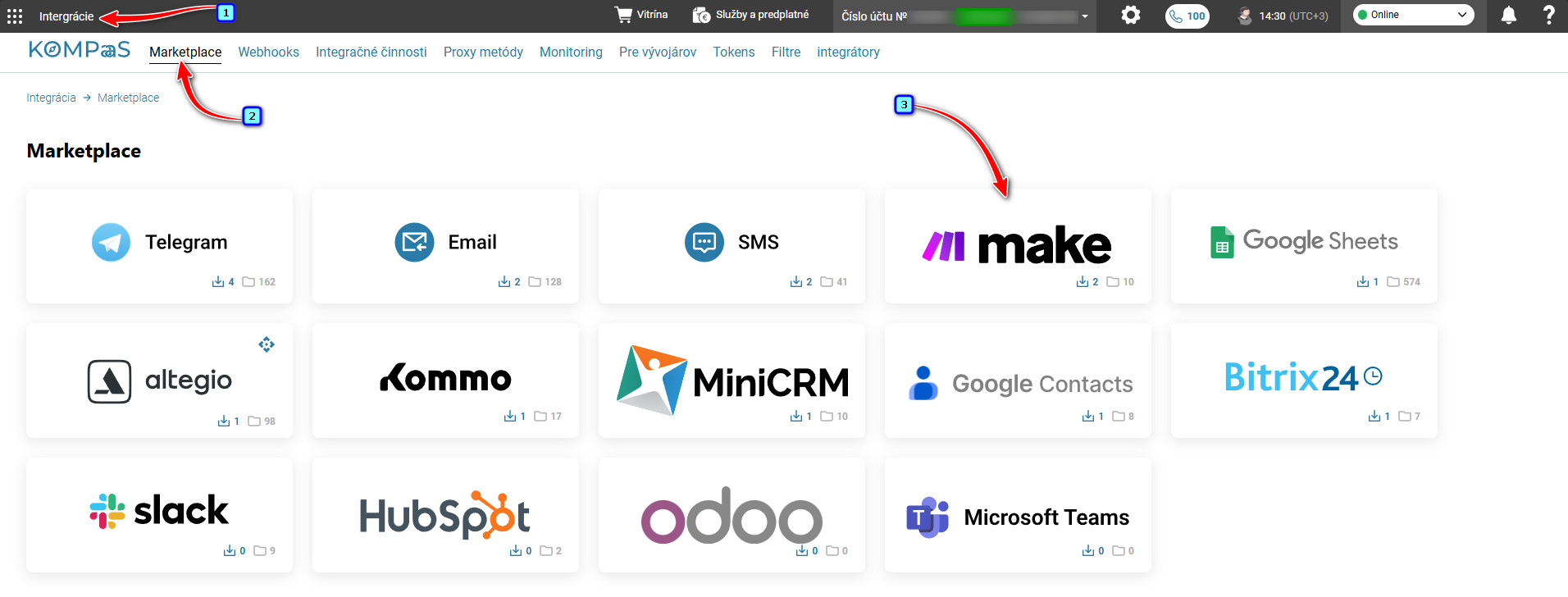Click the Integrácia breadcrumb link
The width and height of the screenshot is (1568, 597).
51,98
